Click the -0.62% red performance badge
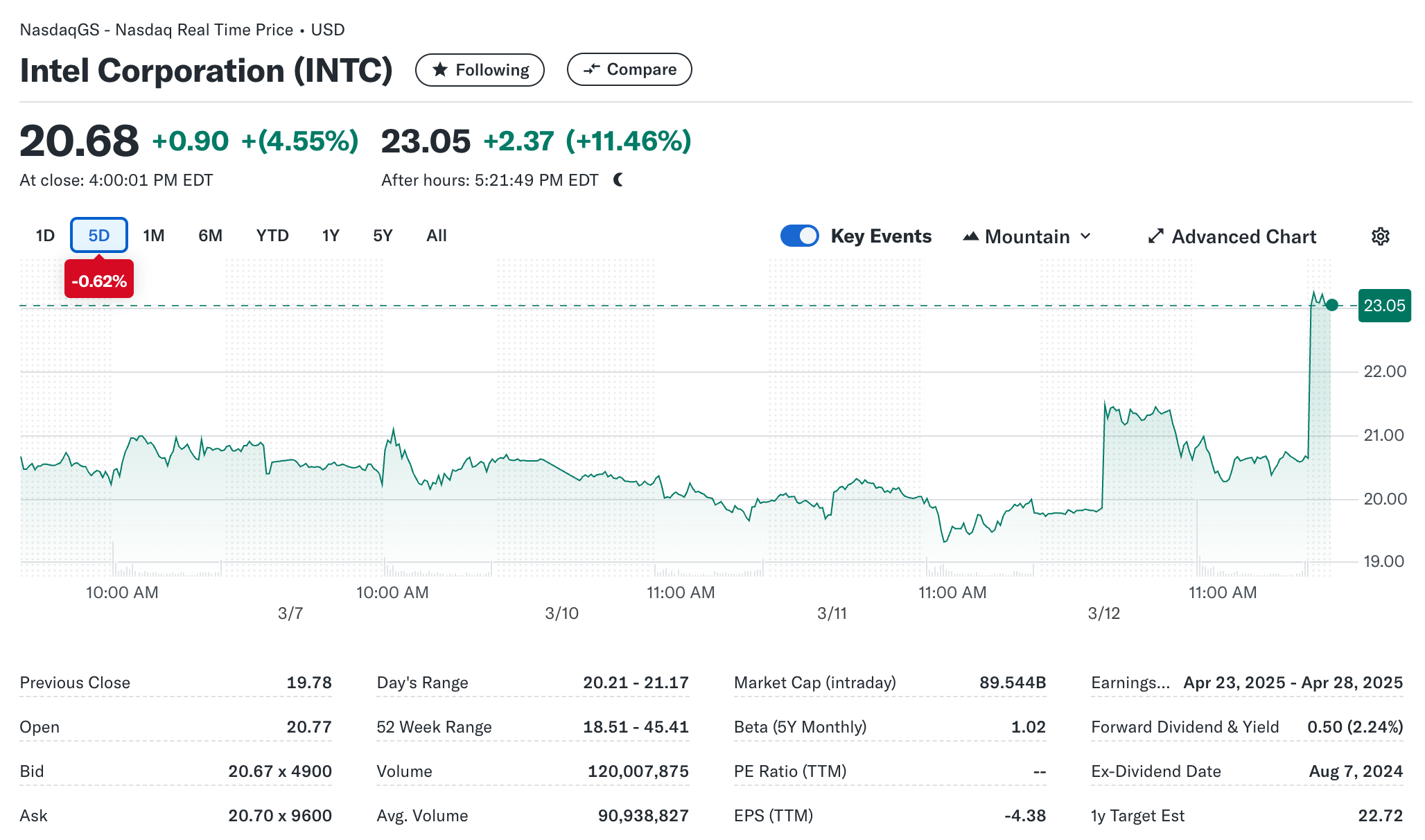 coord(99,281)
